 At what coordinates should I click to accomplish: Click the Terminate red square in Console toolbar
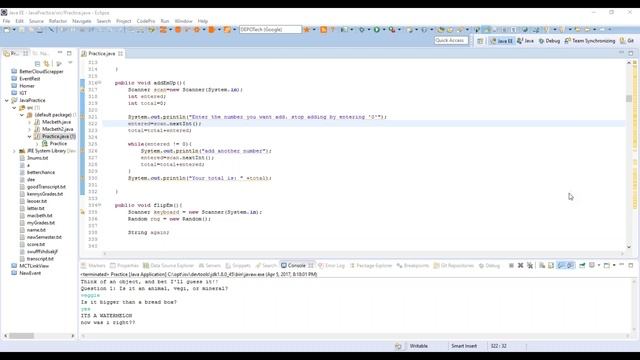click(511, 265)
